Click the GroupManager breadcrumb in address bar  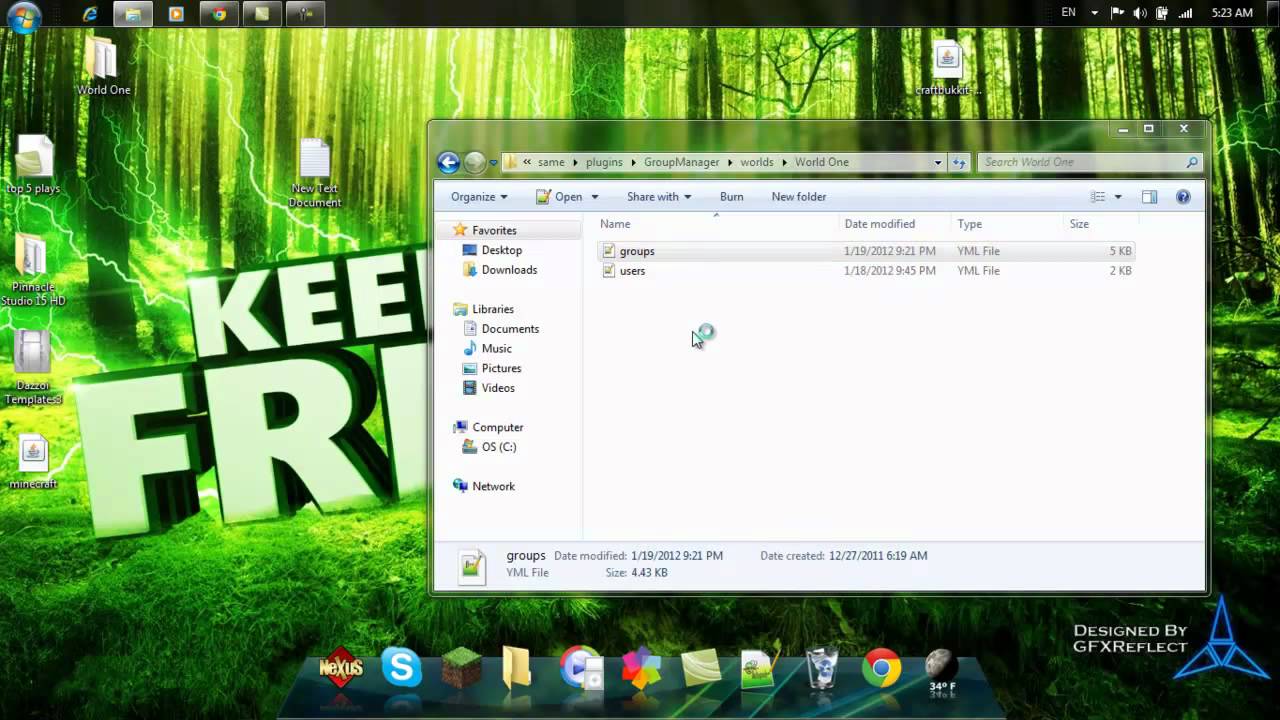(x=681, y=162)
